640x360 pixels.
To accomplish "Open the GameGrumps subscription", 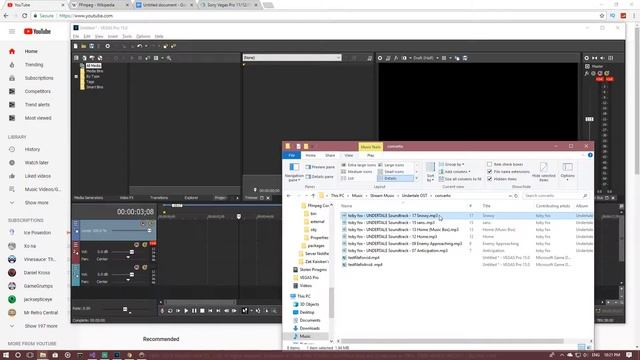I will click(38, 286).
